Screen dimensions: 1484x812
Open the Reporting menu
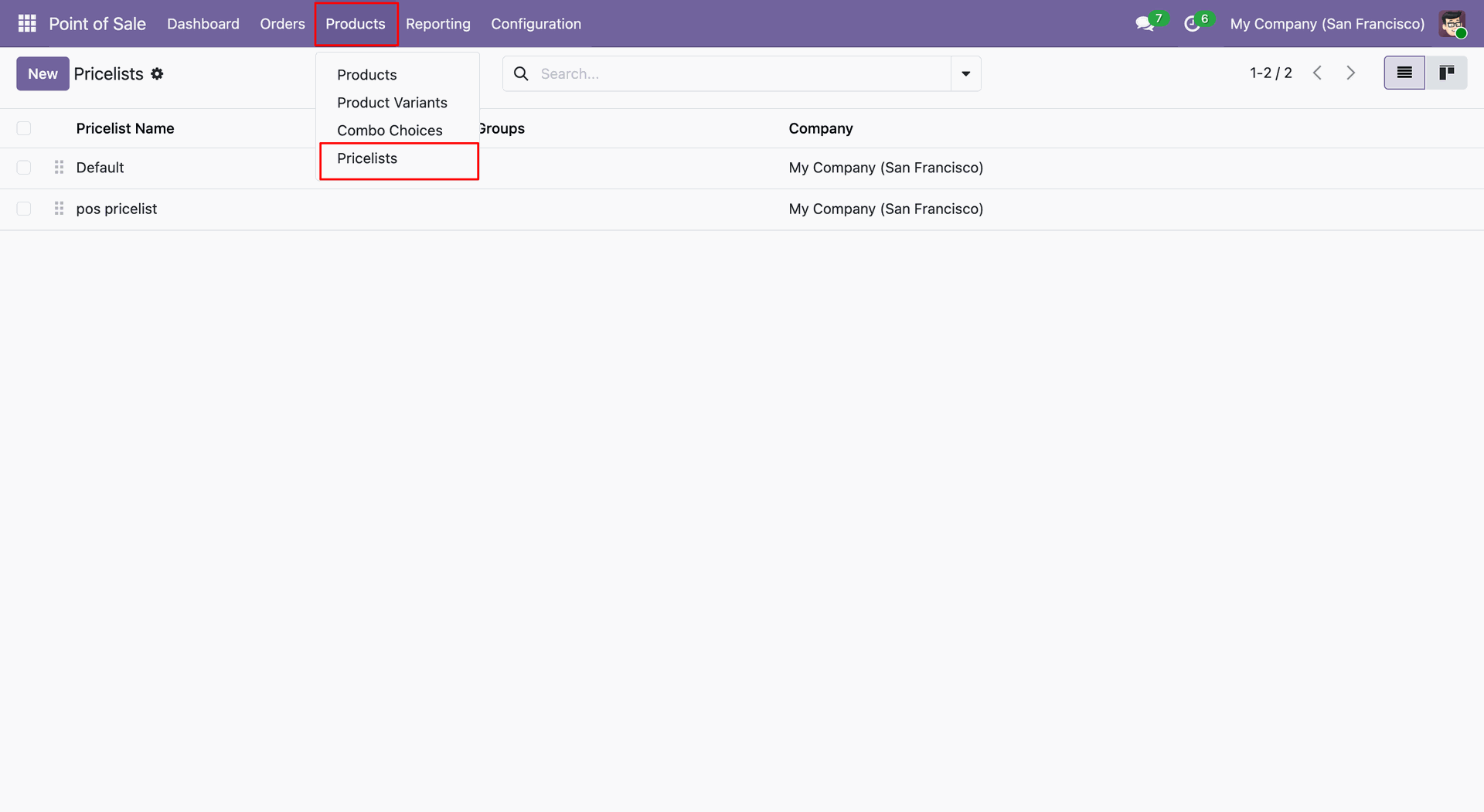pyautogui.click(x=438, y=24)
